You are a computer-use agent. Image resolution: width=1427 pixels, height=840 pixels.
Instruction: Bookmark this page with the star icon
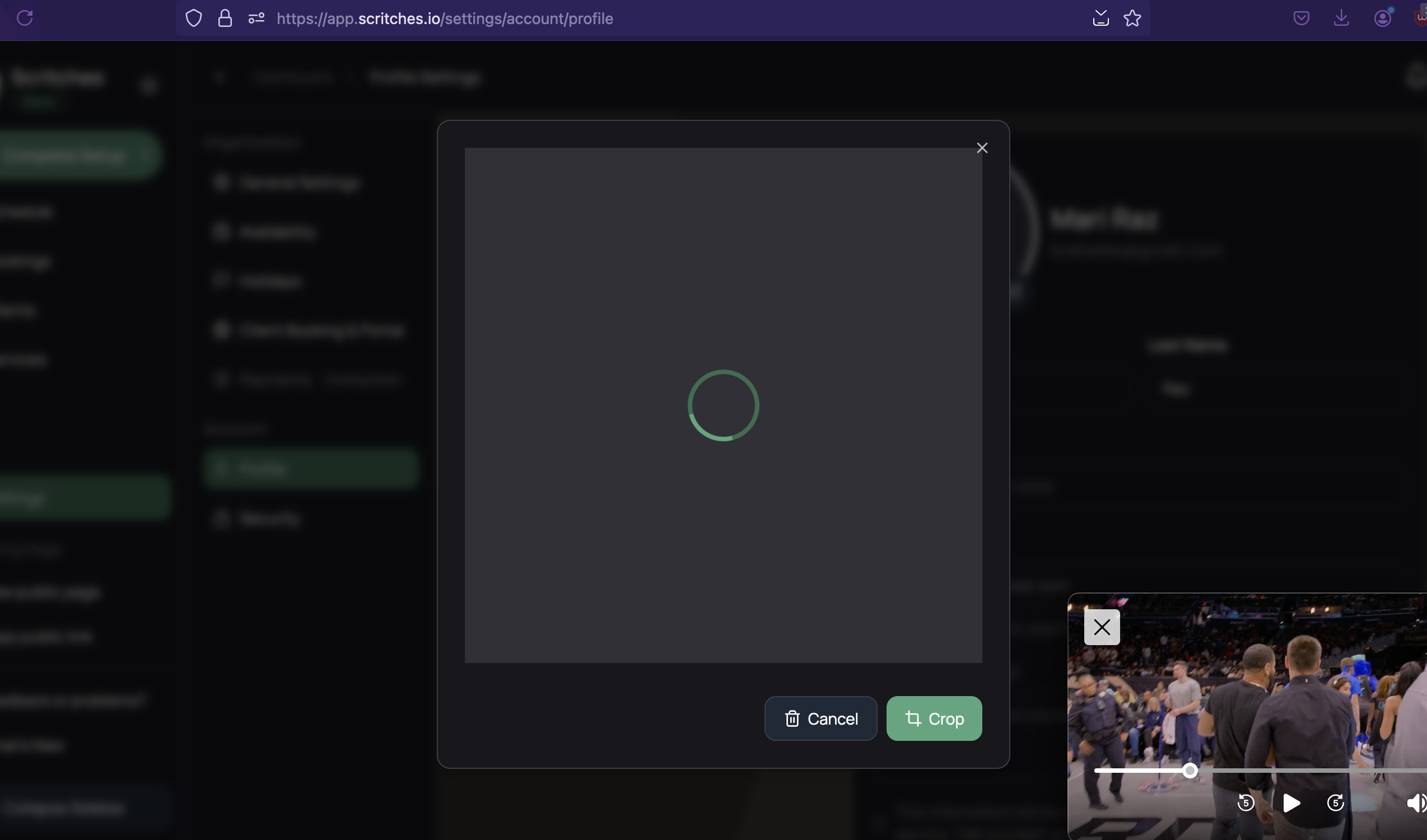click(x=1132, y=18)
